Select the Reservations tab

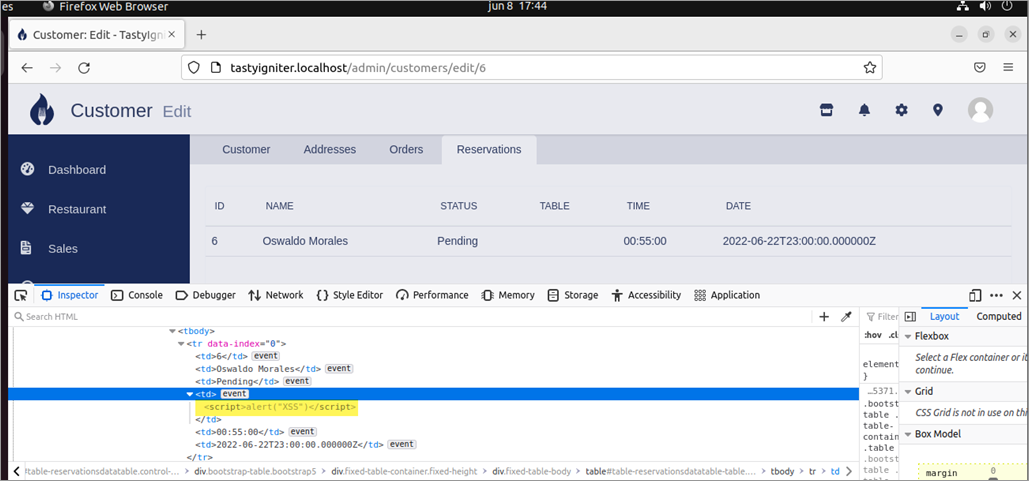point(489,150)
